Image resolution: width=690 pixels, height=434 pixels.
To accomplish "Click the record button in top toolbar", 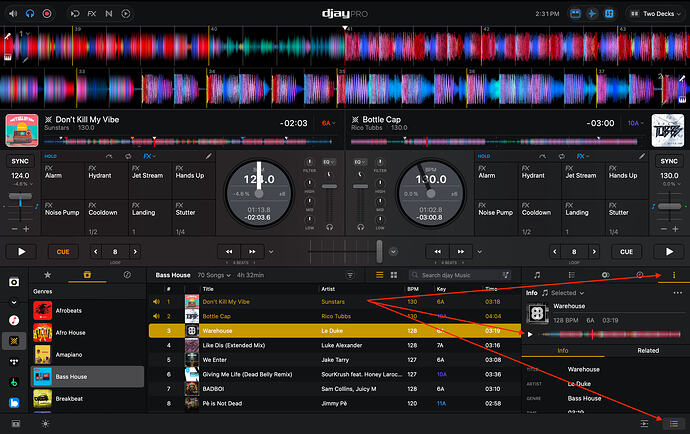I will tap(47, 14).
